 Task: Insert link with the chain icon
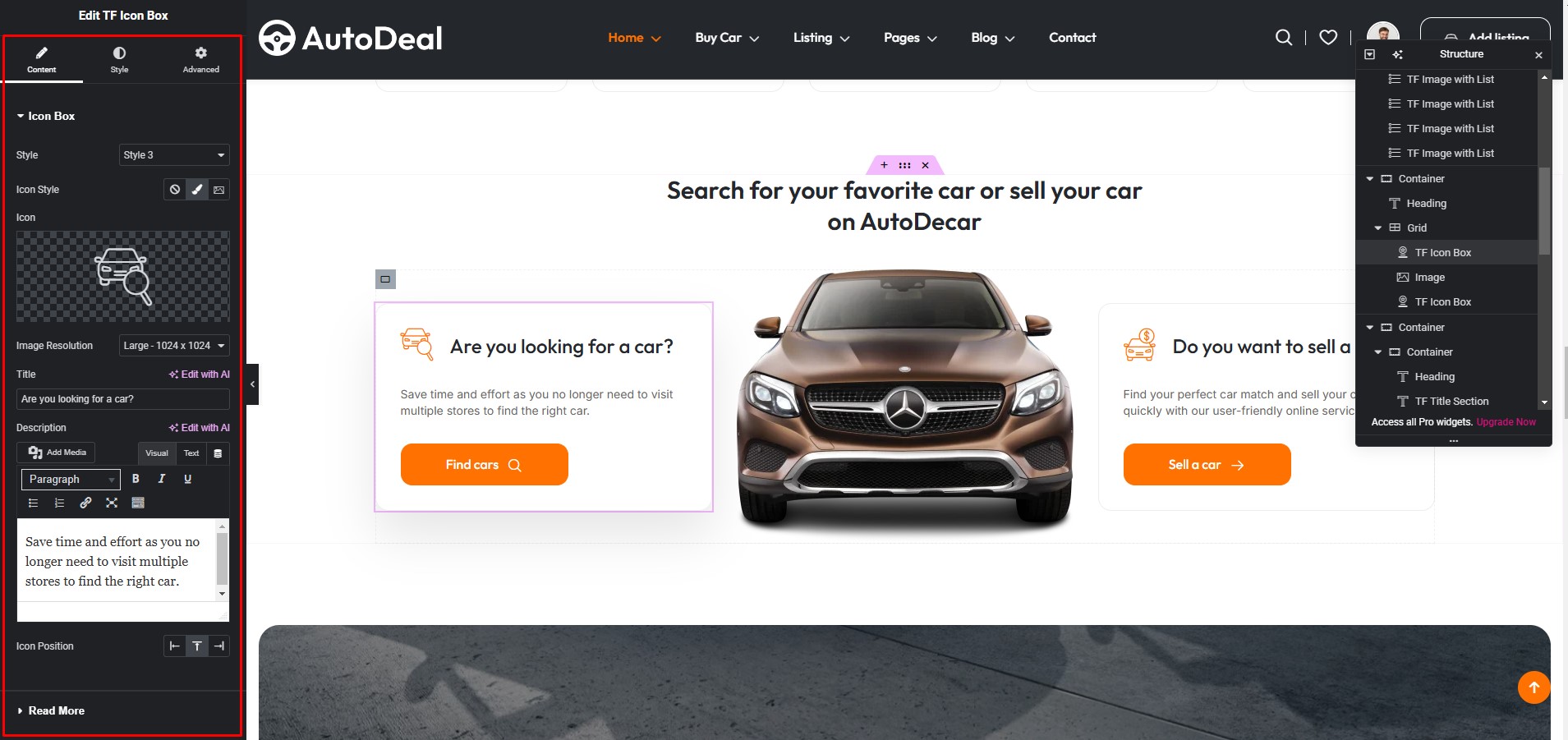click(x=85, y=503)
